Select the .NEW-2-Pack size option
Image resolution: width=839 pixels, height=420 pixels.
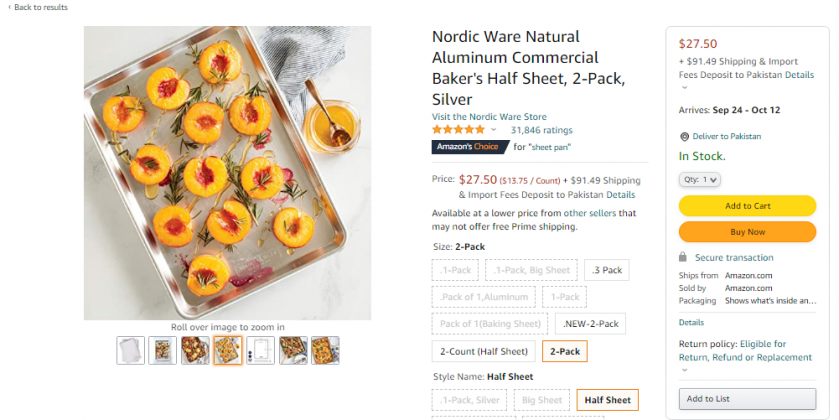(591, 324)
